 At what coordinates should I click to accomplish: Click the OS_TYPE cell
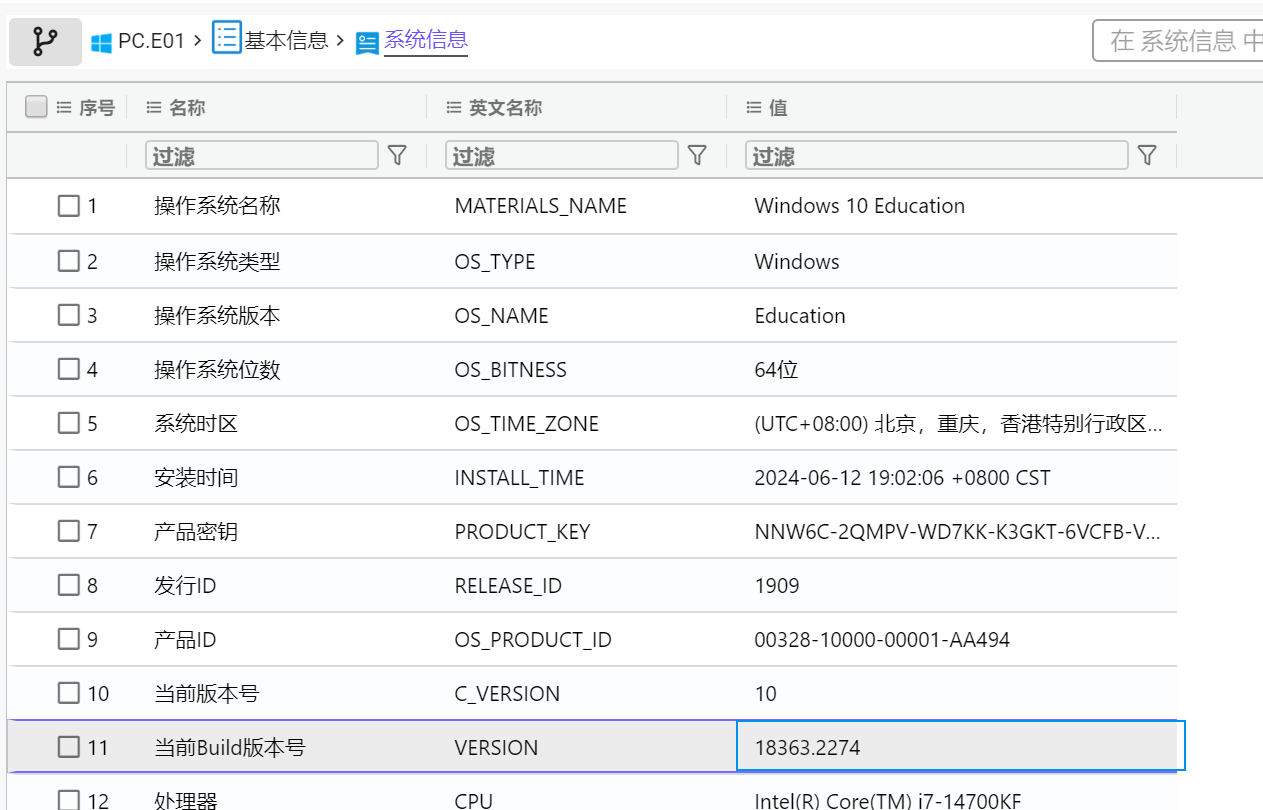coord(494,262)
